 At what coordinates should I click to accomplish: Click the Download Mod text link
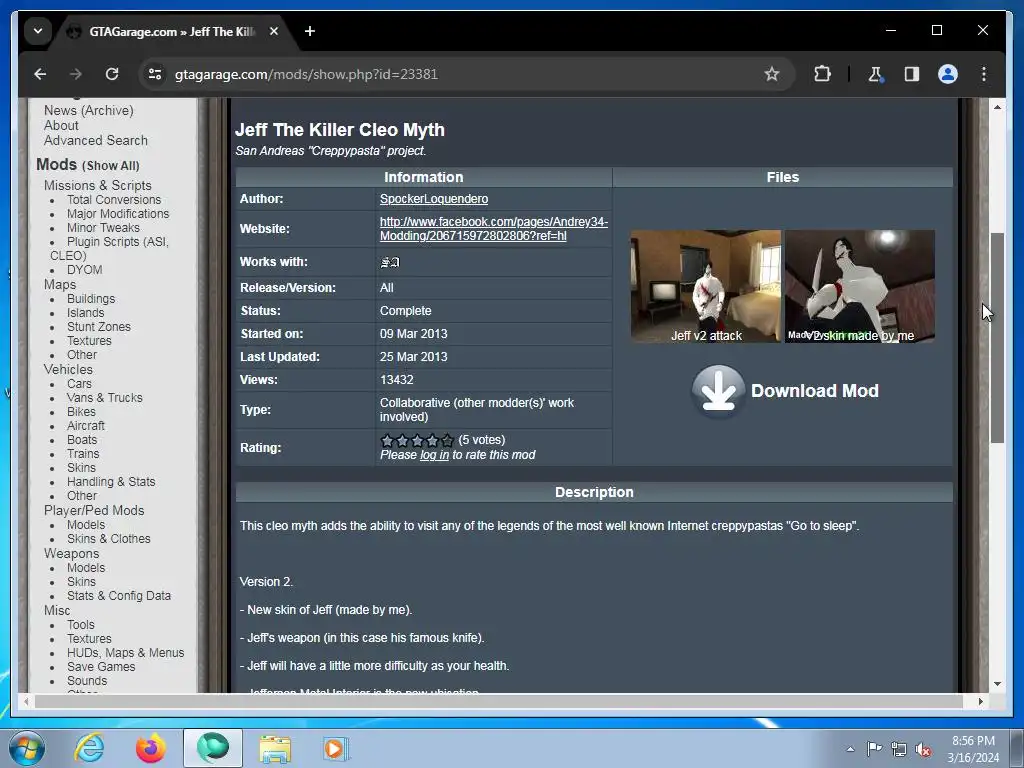pyautogui.click(x=814, y=391)
